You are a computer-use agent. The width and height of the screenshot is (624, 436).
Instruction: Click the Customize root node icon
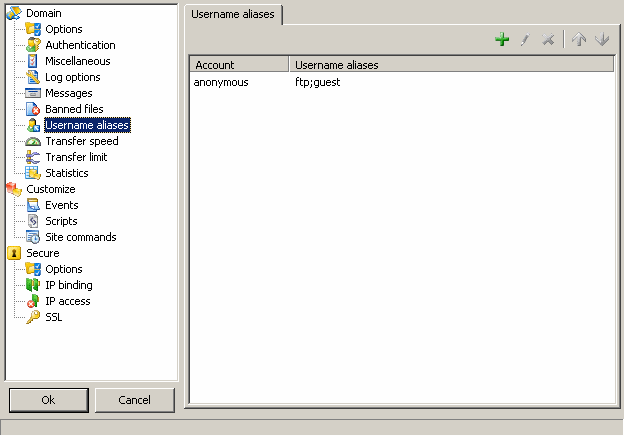coord(14,189)
